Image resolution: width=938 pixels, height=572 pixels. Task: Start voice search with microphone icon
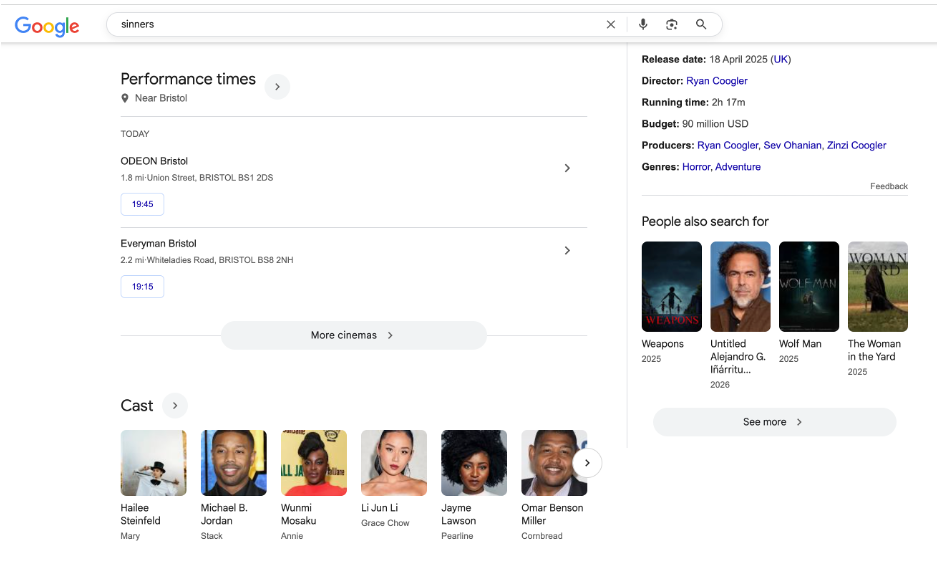(x=642, y=25)
